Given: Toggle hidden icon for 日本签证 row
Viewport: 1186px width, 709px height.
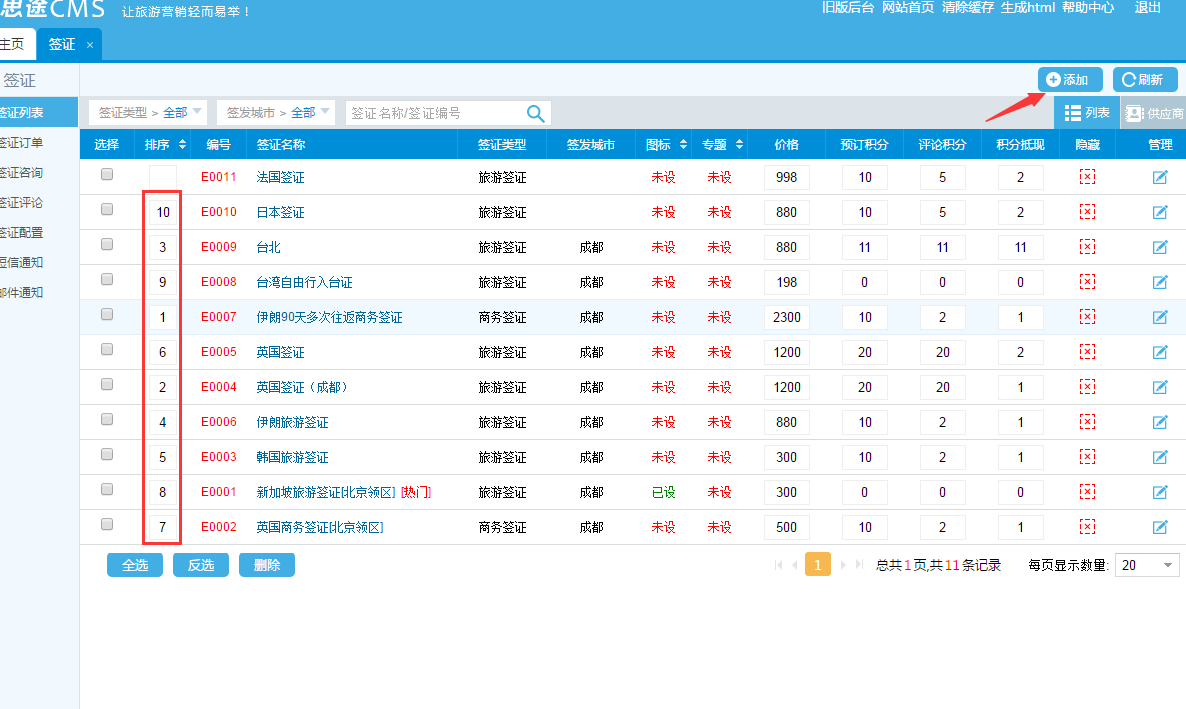Looking at the screenshot, I should point(1087,212).
